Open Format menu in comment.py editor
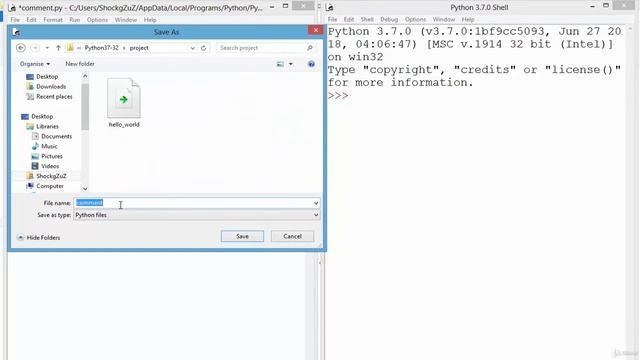Image resolution: width=640 pixels, height=360 pixels. 53,20
